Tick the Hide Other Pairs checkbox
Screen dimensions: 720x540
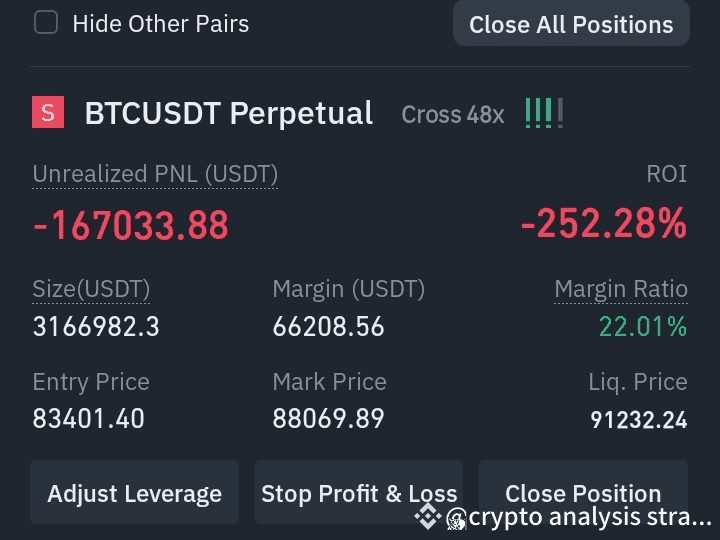46,22
